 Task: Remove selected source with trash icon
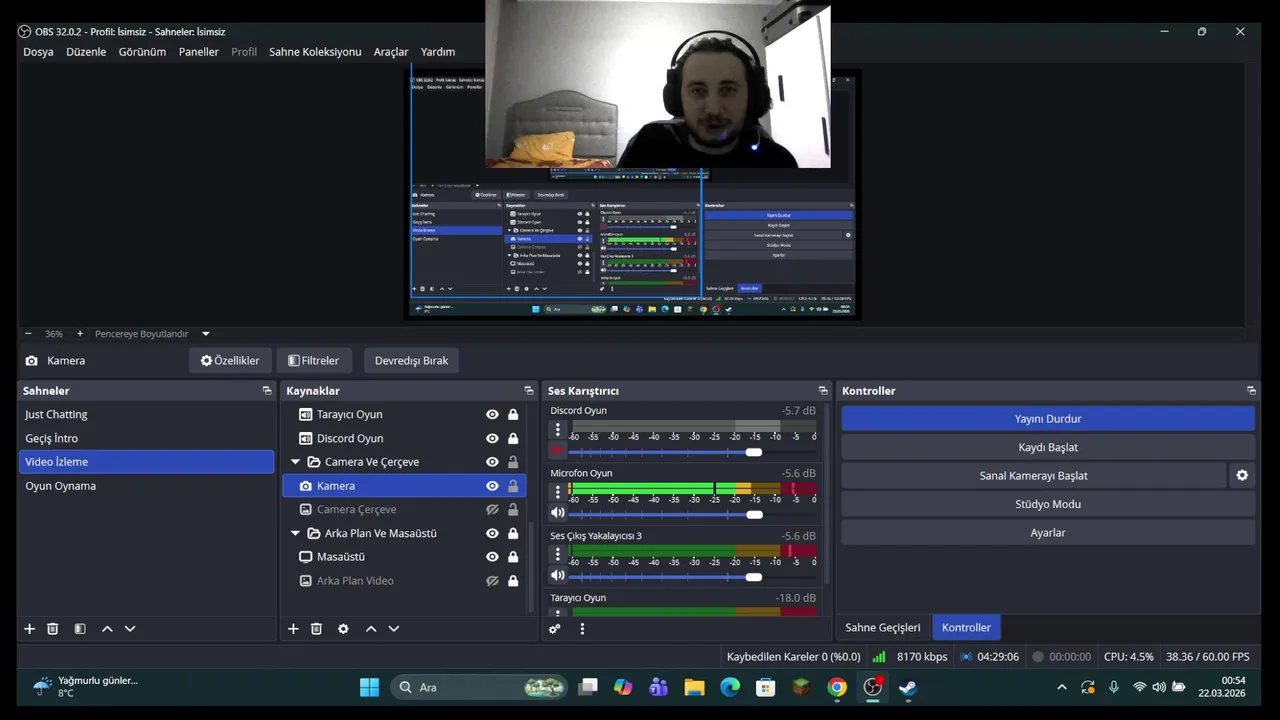316,629
